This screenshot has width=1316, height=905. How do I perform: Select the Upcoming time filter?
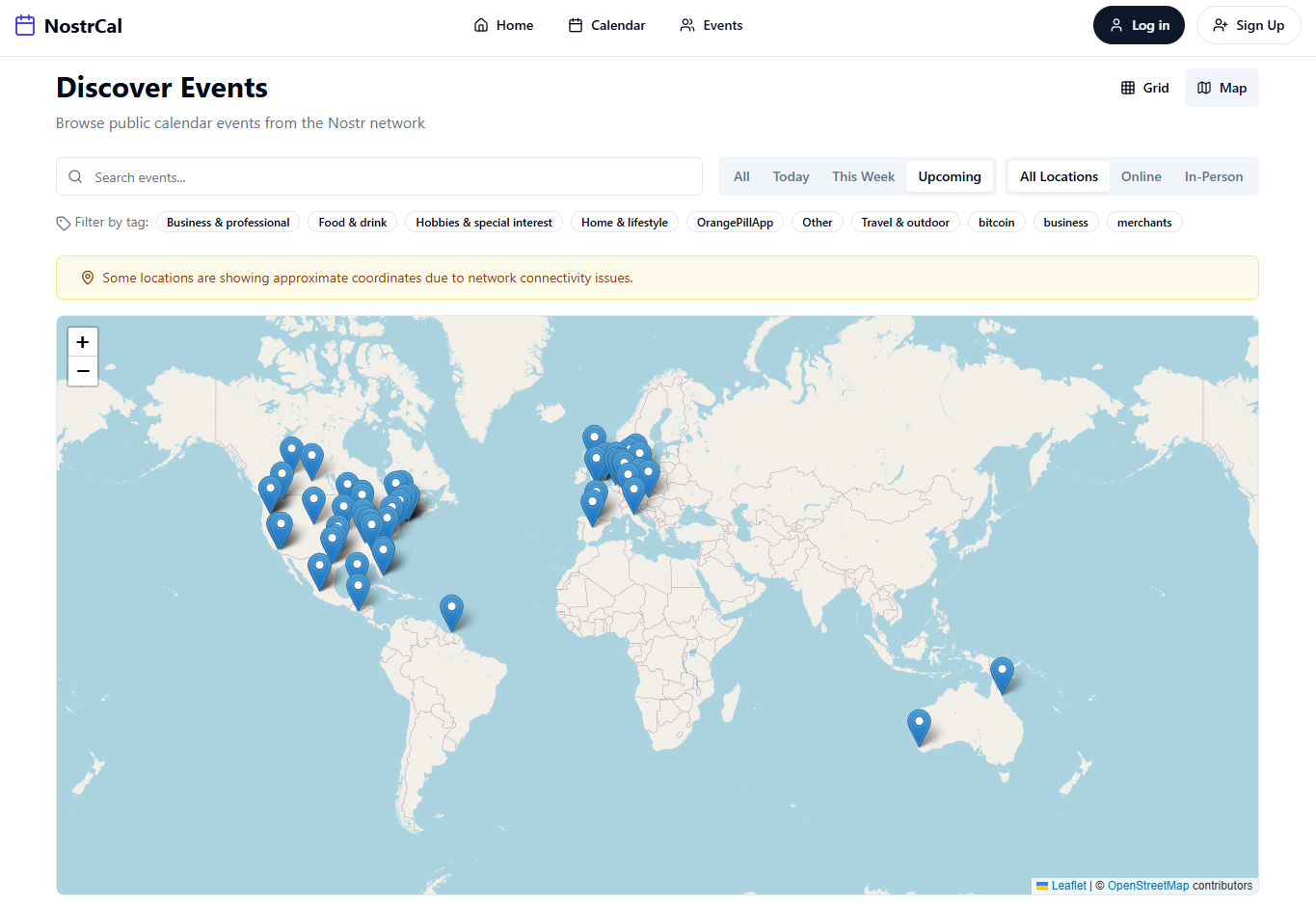coord(949,176)
